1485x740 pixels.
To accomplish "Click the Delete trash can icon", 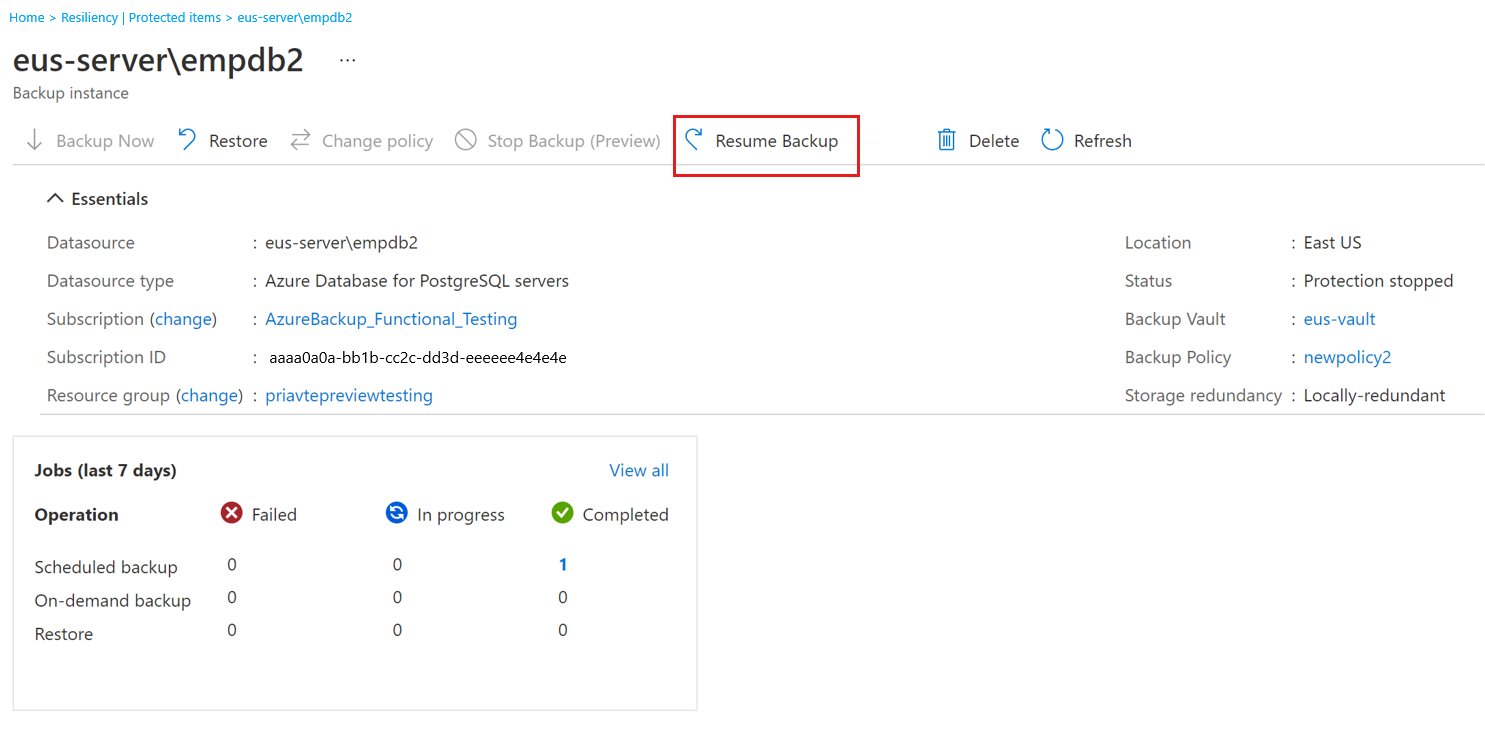I will [x=946, y=140].
